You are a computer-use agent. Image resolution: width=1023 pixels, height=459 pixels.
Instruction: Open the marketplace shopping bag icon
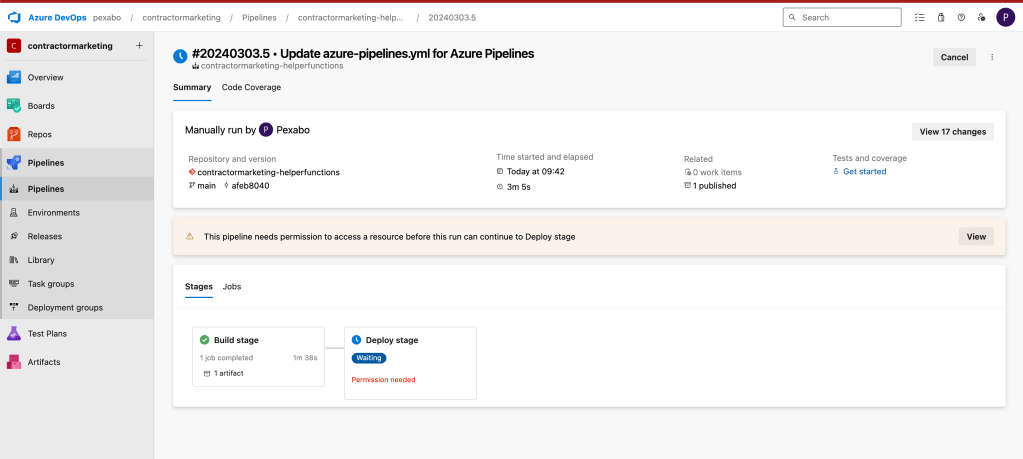[941, 18]
